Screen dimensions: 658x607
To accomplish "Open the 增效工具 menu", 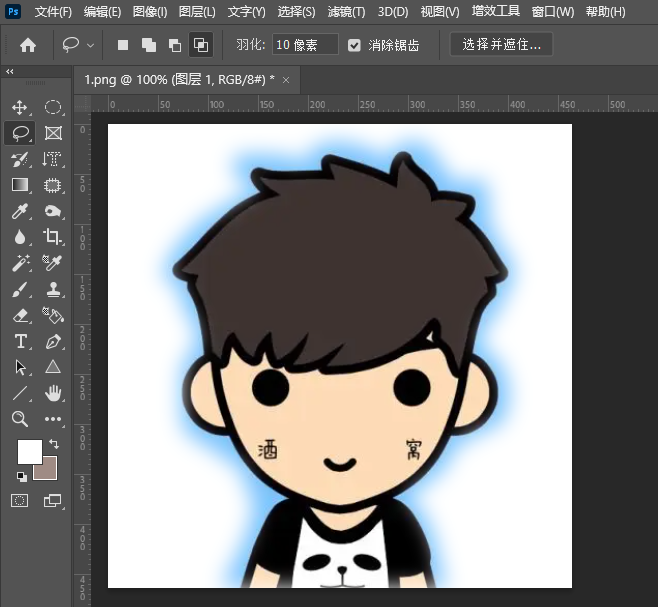I will click(496, 11).
